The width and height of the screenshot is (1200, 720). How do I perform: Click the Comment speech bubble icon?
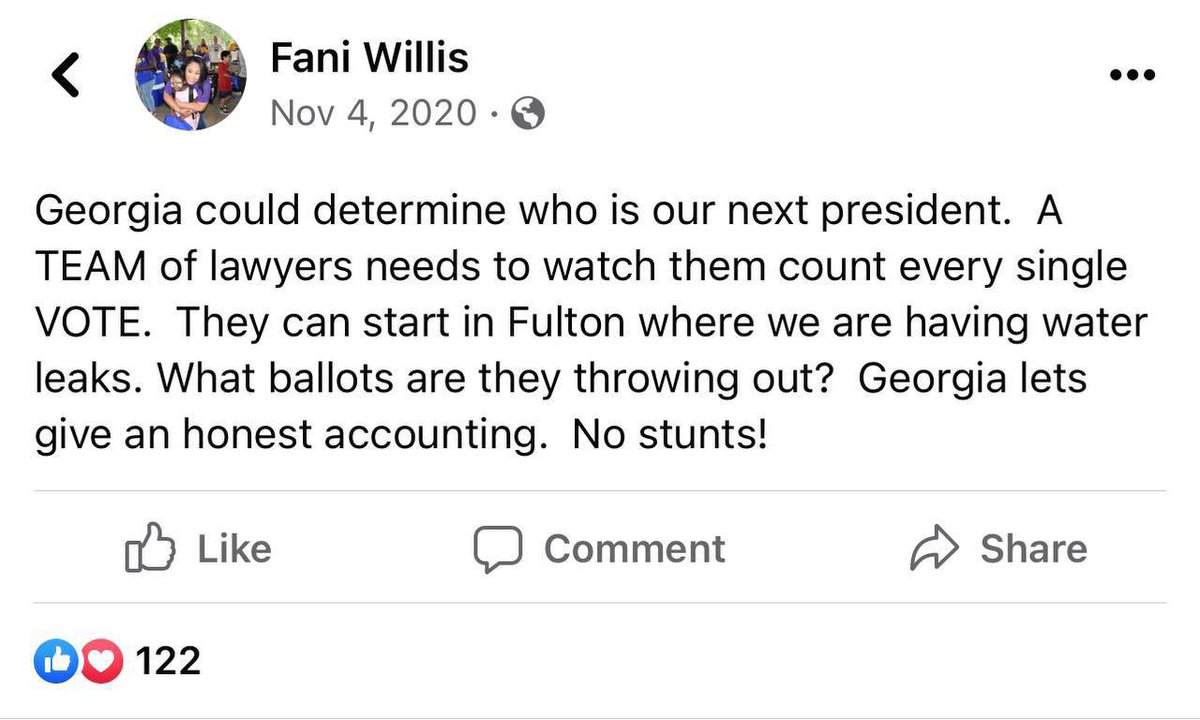pyautogui.click(x=498, y=548)
